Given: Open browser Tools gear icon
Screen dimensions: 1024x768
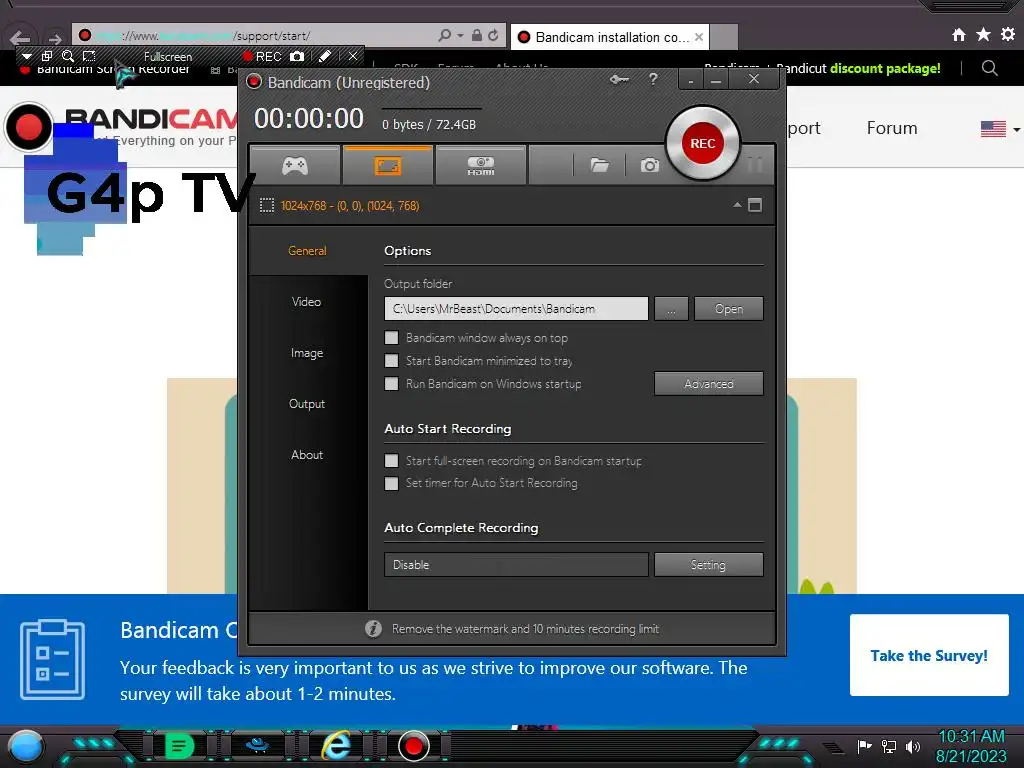Looking at the screenshot, I should (x=1008, y=34).
